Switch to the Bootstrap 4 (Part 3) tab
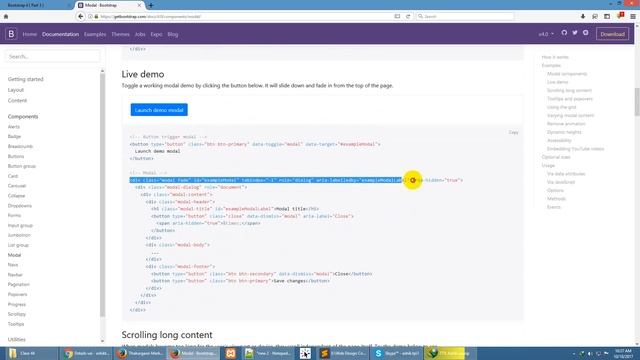This screenshot has height=360, width=640. [36, 5]
